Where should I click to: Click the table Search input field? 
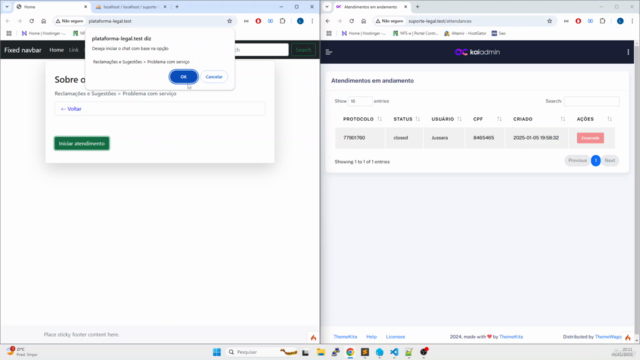click(x=591, y=101)
